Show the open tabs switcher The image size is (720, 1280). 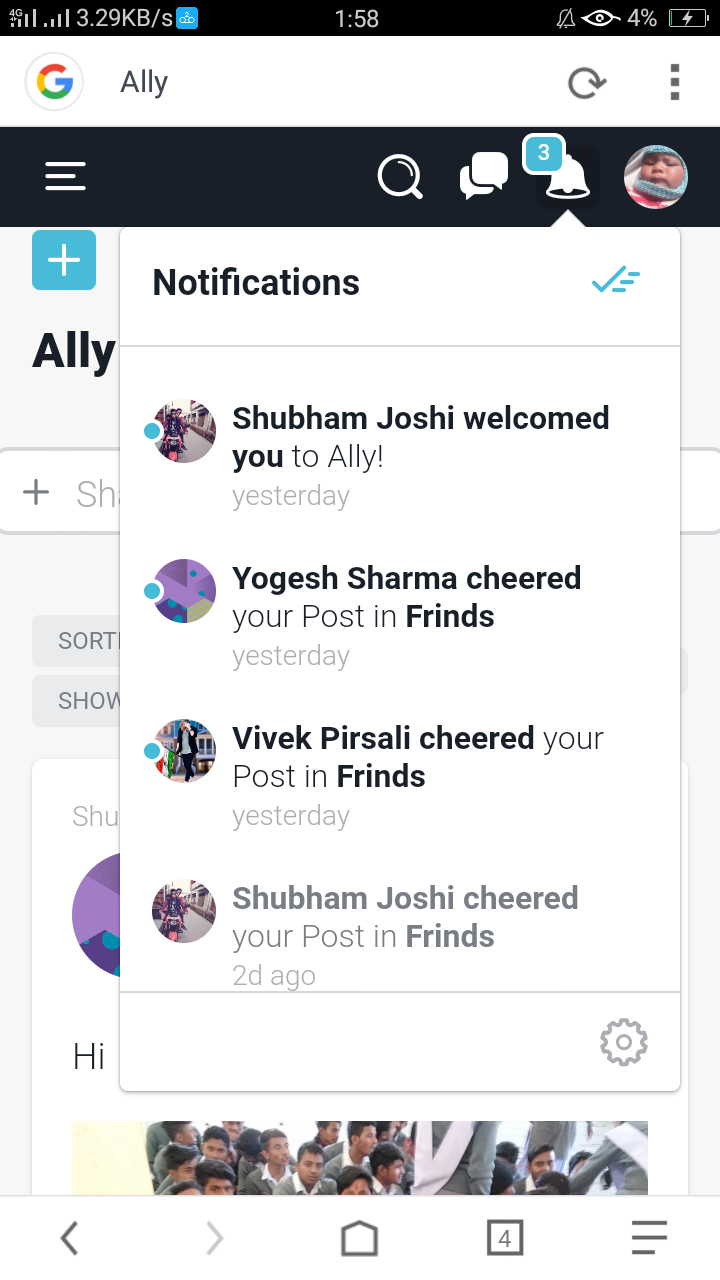(x=504, y=1239)
